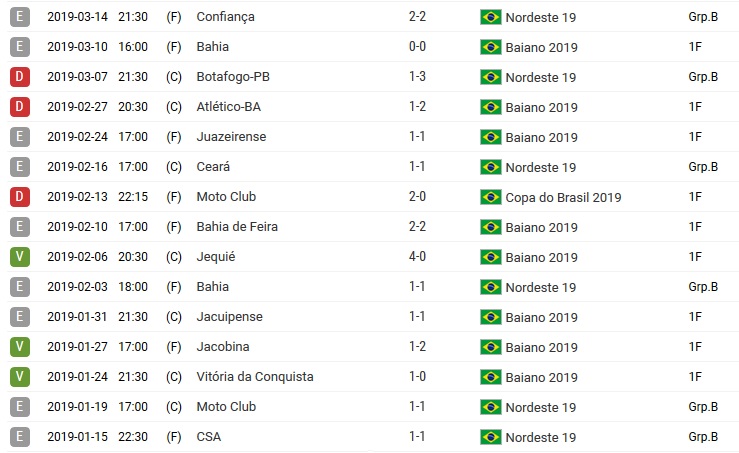
Task: Open the Botafogo-PB team link
Action: tap(233, 77)
